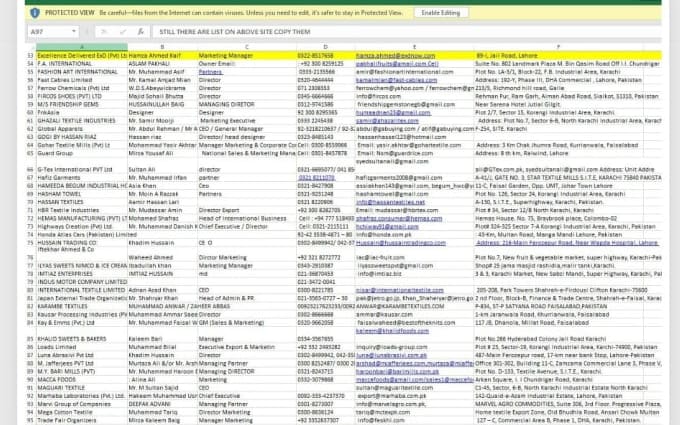Click cell 'Mega Cotton Textile'
This screenshot has width=680, height=425.
tap(65, 412)
